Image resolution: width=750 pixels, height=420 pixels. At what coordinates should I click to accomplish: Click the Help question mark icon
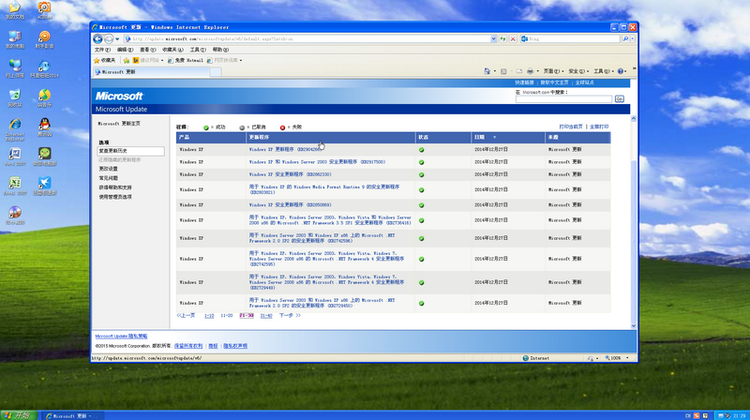click(620, 71)
